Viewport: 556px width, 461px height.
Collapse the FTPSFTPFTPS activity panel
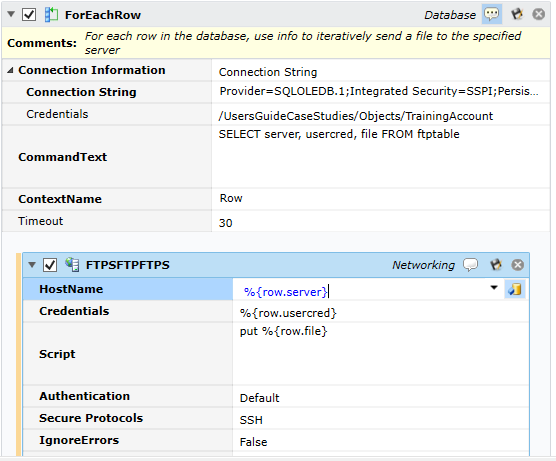[x=32, y=265]
